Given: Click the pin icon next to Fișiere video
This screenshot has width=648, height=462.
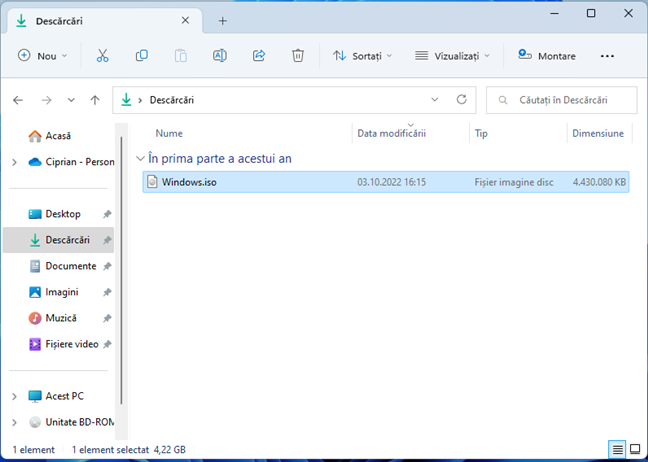Looking at the screenshot, I should click(x=107, y=344).
